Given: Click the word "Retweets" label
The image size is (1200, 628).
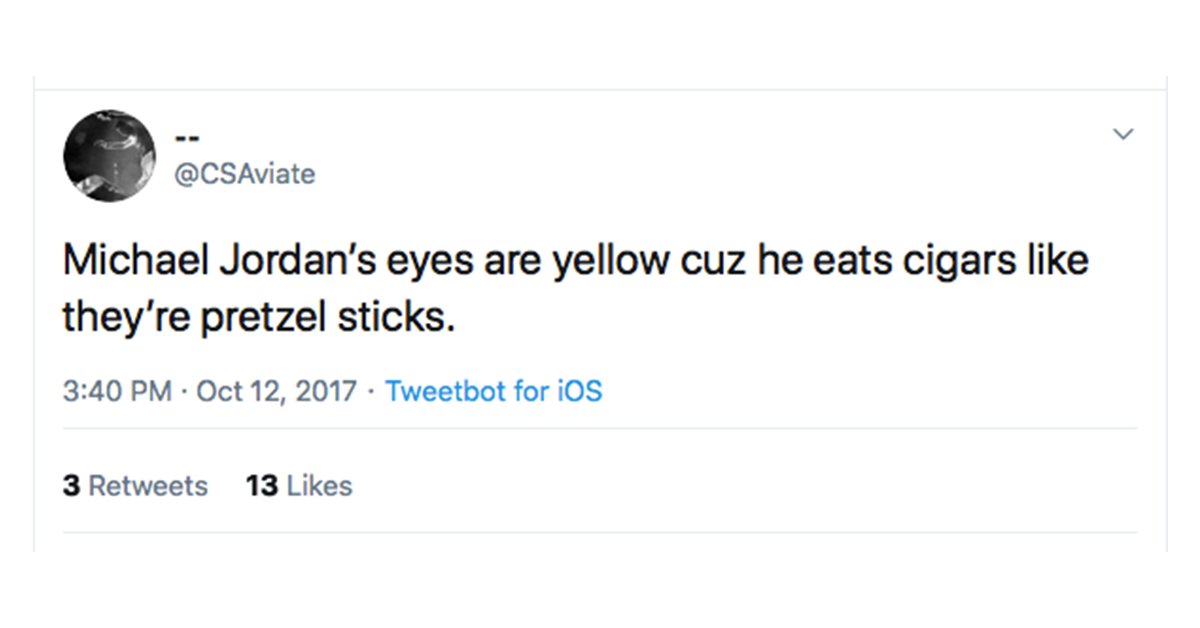Looking at the screenshot, I should pos(148,486).
